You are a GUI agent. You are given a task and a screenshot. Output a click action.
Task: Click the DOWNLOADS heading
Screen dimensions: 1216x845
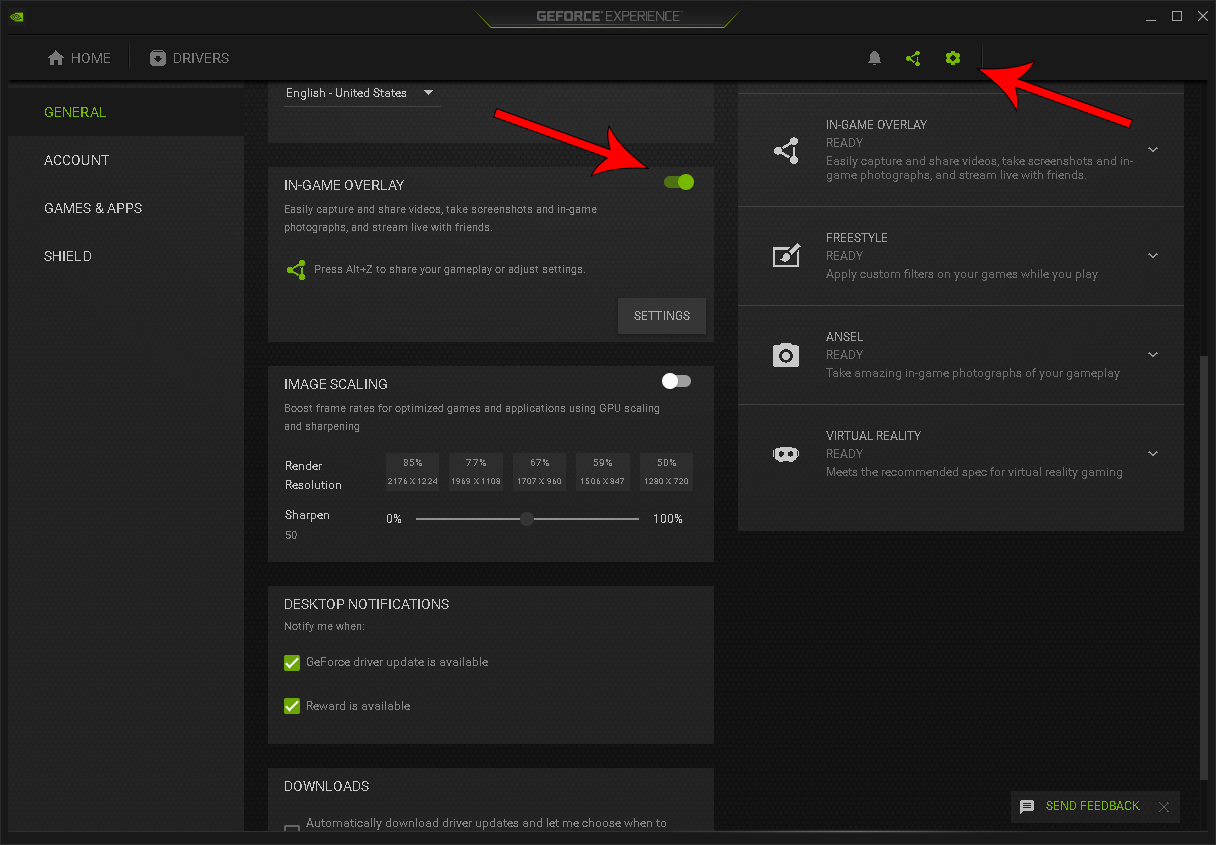point(327,786)
